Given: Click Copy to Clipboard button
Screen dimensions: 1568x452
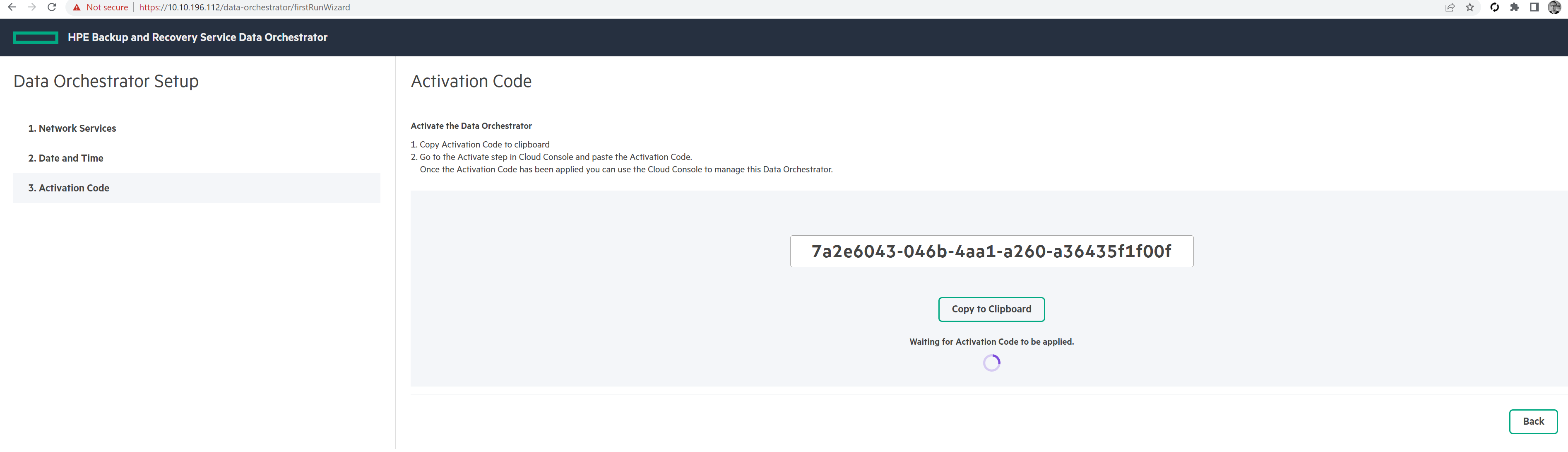Looking at the screenshot, I should [x=991, y=309].
